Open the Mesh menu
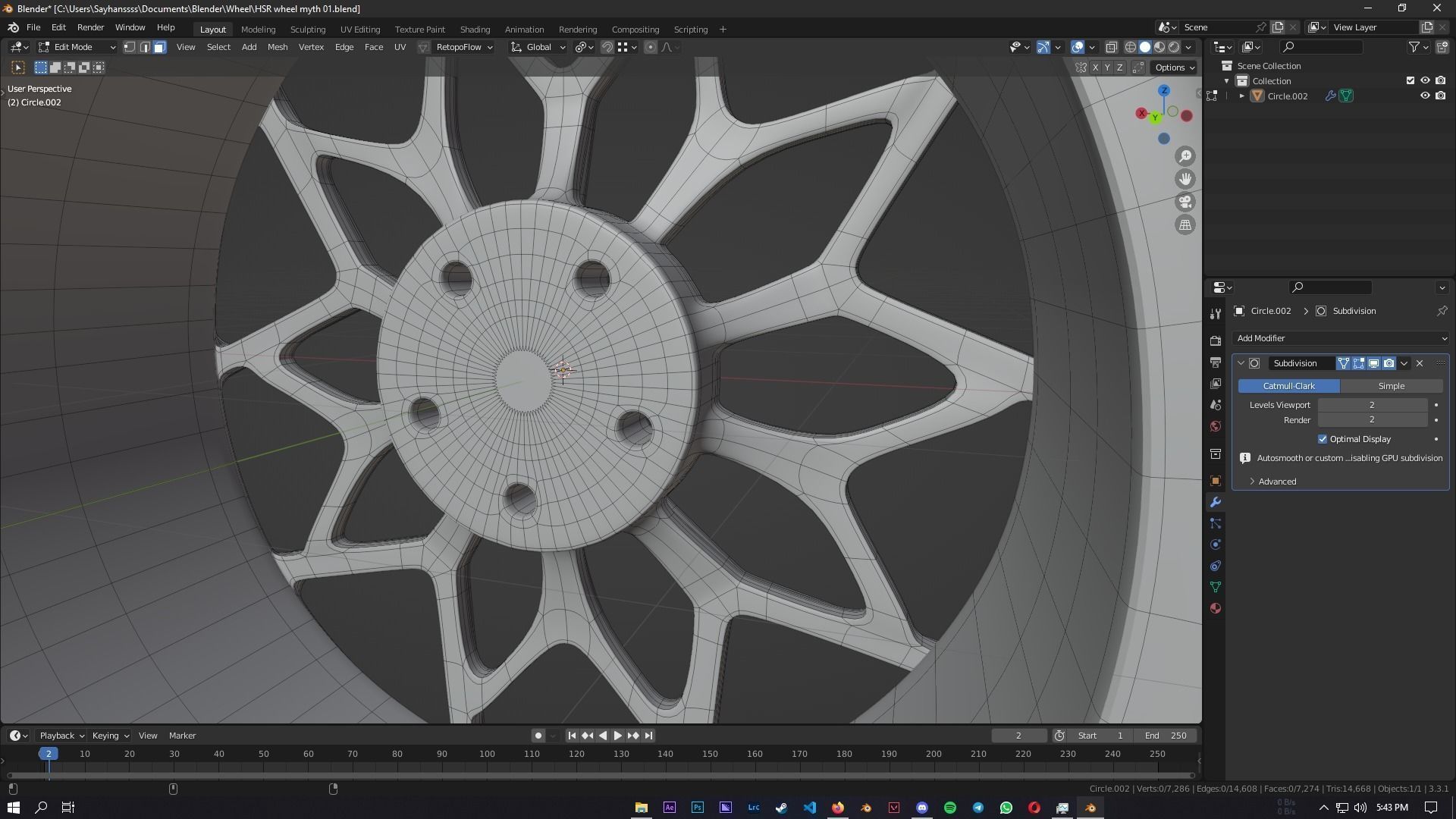Screen dimensions: 1456x819 [278, 47]
